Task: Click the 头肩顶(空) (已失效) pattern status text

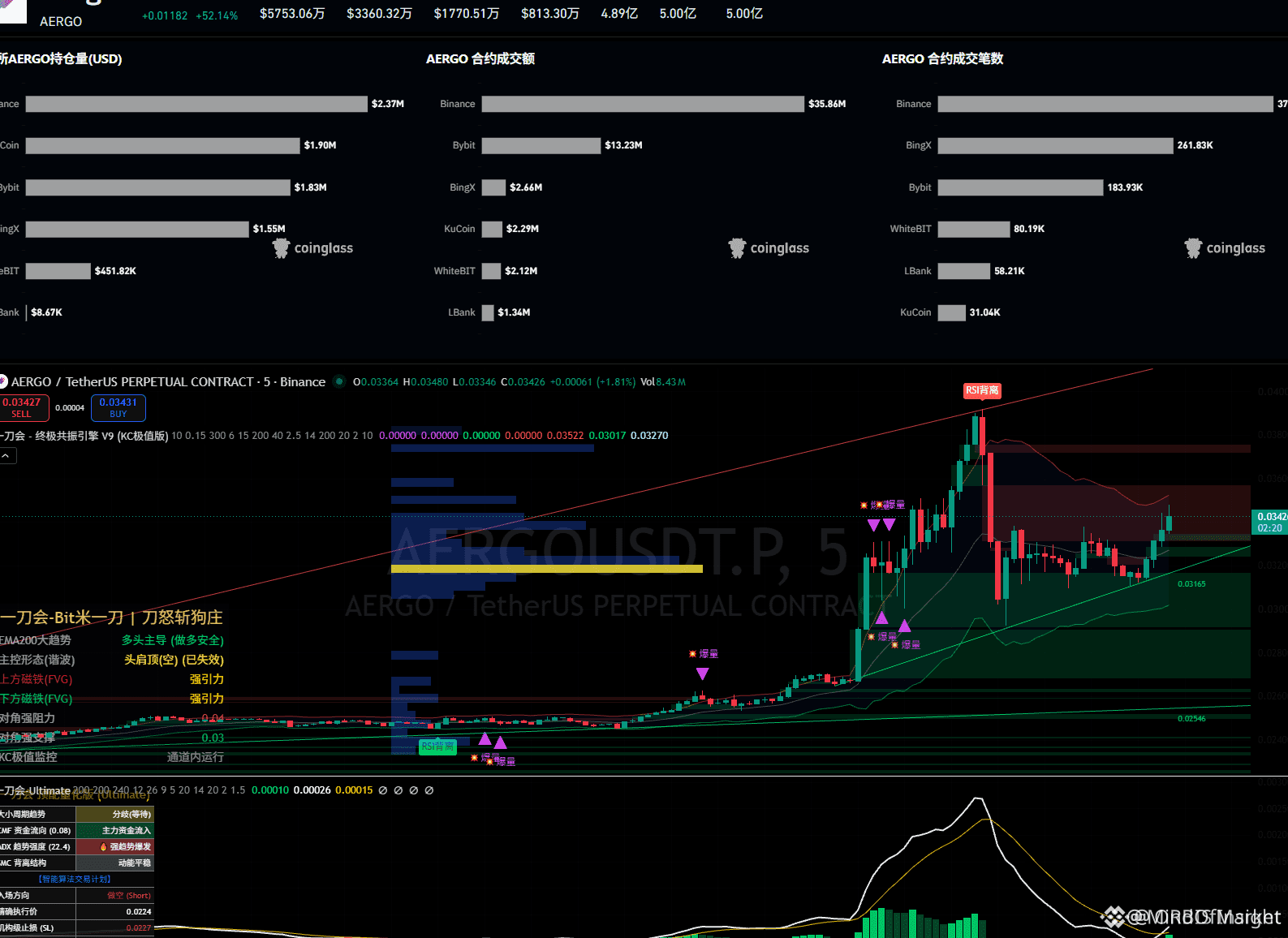Action: point(174,660)
